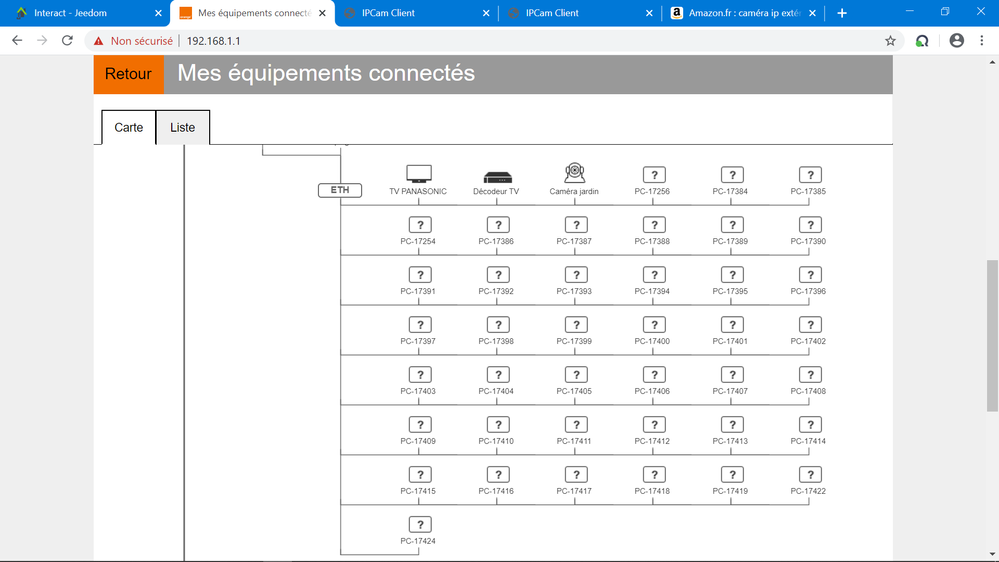999x562 pixels.
Task: Click the PC-17405 label text
Action: coord(574,391)
